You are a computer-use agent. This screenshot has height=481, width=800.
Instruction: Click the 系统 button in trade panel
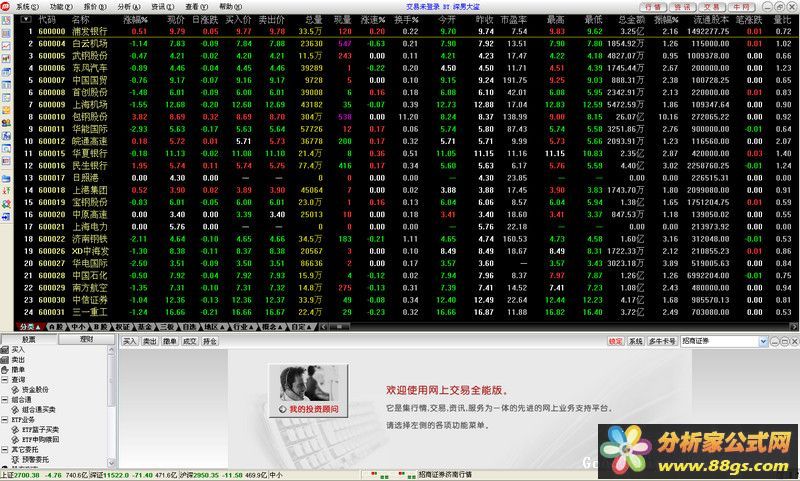(635, 341)
